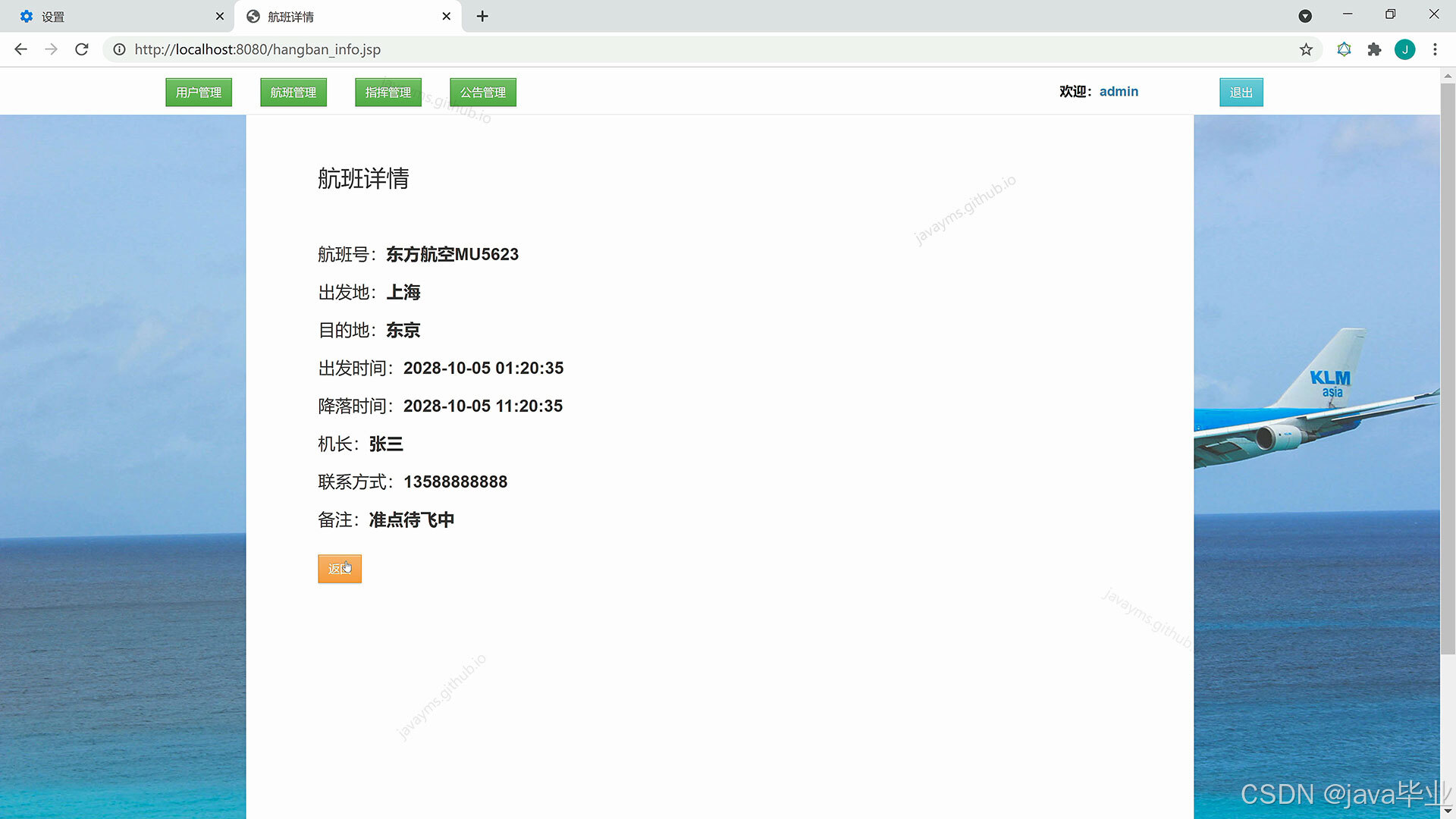
Task: Click origin value 上海
Action: 403,292
